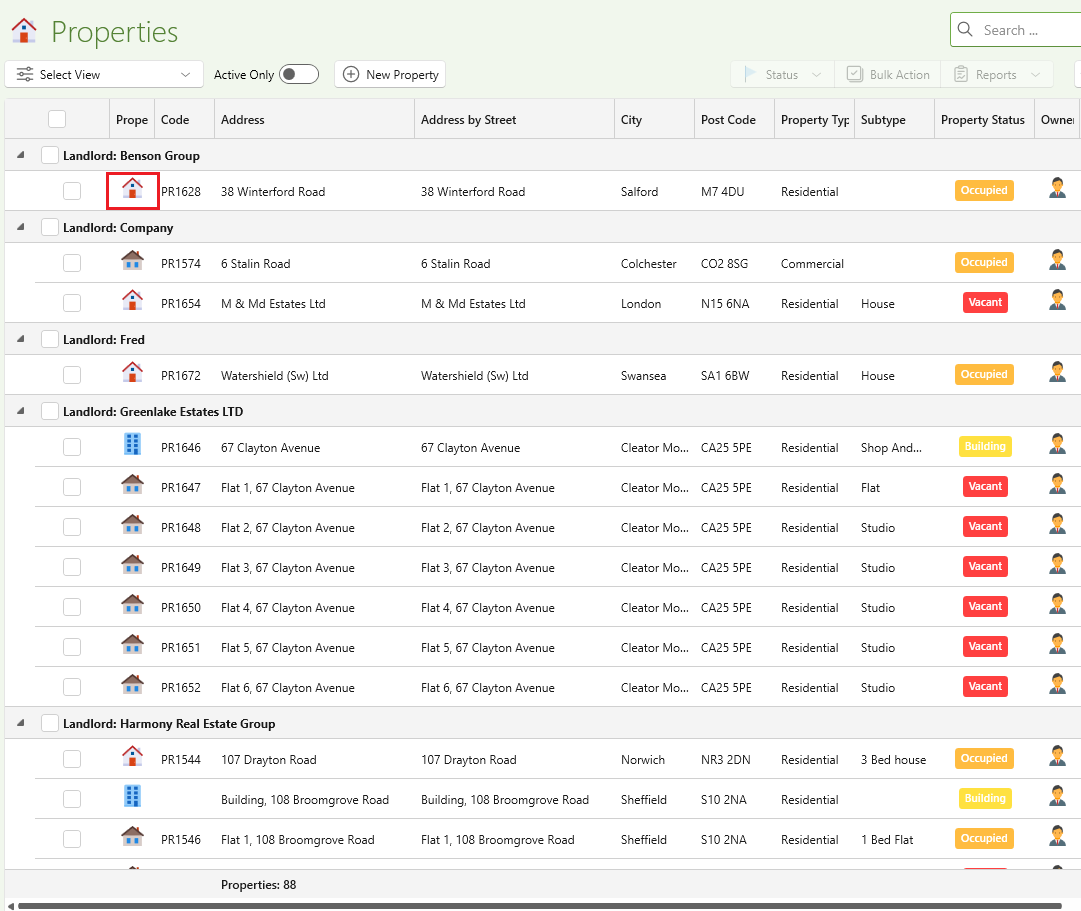Check the Landlord: Company group checkbox
Image resolution: width=1081 pixels, height=911 pixels.
tap(50, 227)
